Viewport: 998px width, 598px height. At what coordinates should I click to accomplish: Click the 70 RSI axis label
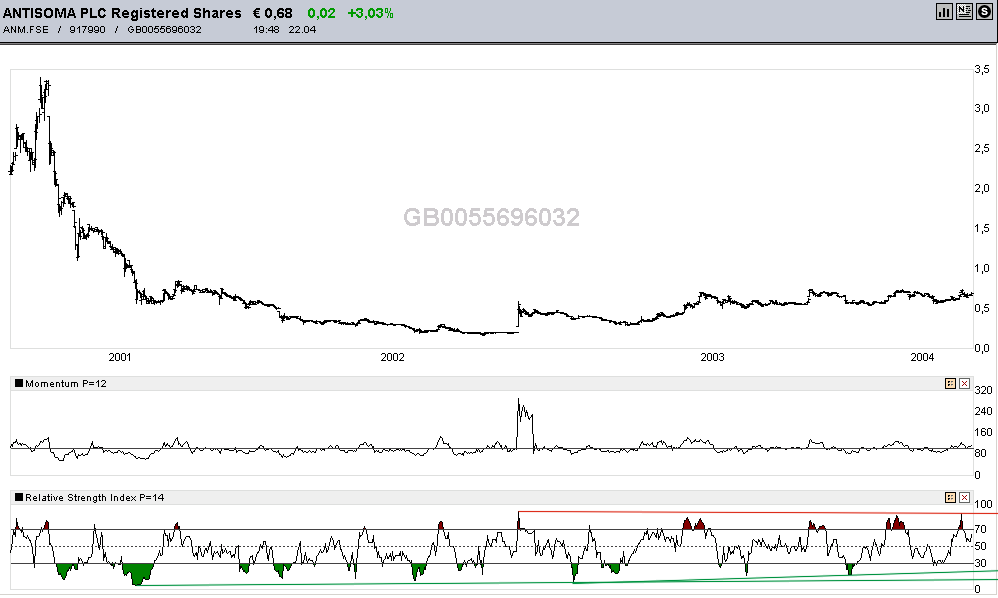pyautogui.click(x=980, y=529)
